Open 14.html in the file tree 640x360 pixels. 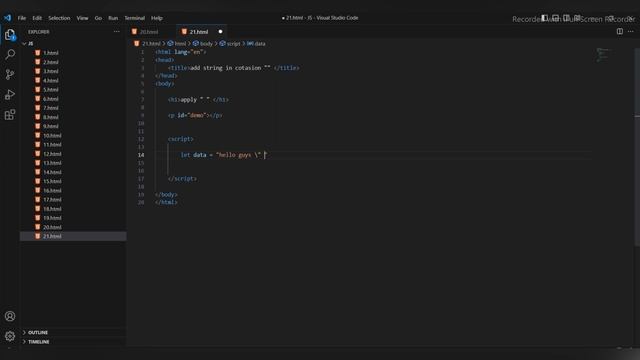52,172
